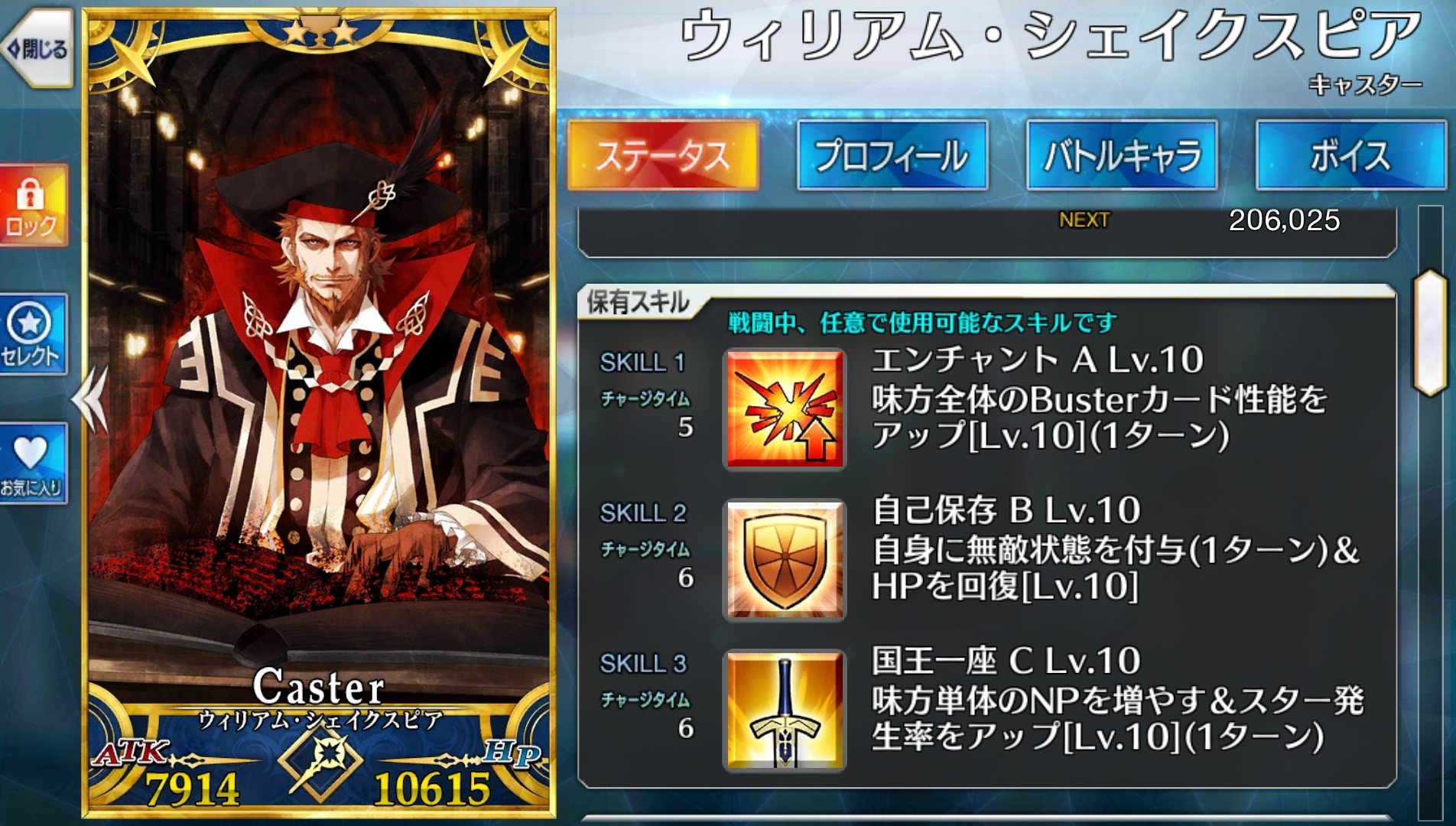Image resolution: width=1456 pixels, height=826 pixels.
Task: Tap the King's Men C sword skill icon
Action: click(x=785, y=710)
